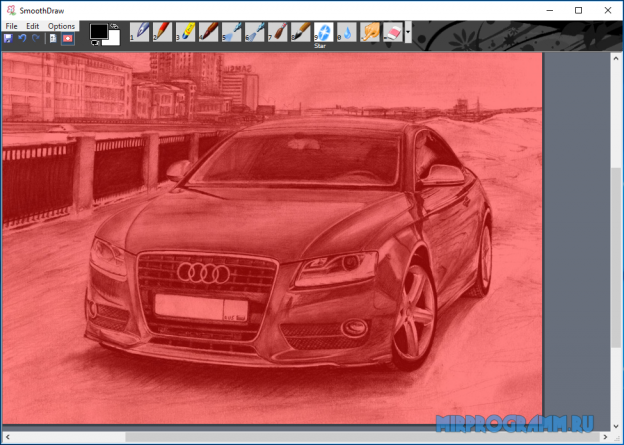
Task: Open the Edit menu
Action: coord(33,26)
